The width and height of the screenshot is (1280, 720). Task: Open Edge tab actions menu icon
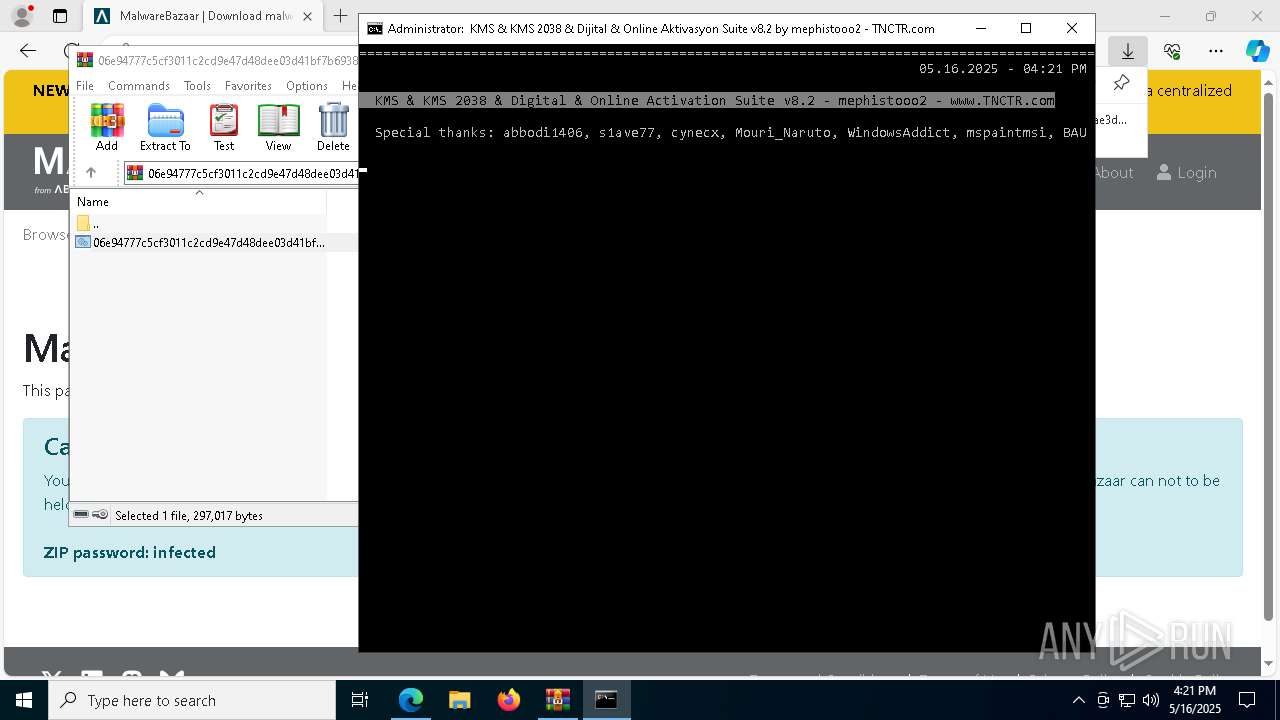[x=60, y=16]
